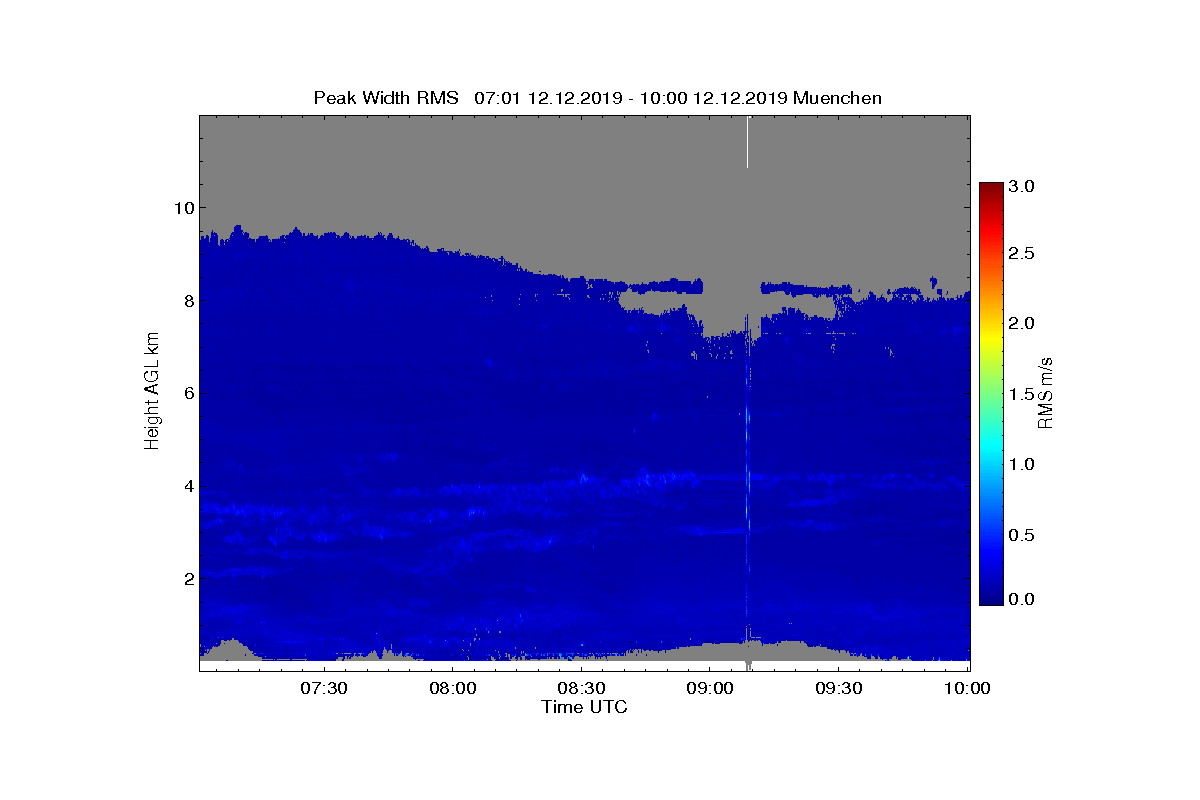
Task: Click the 09:00 time tick label
Action: [x=710, y=688]
